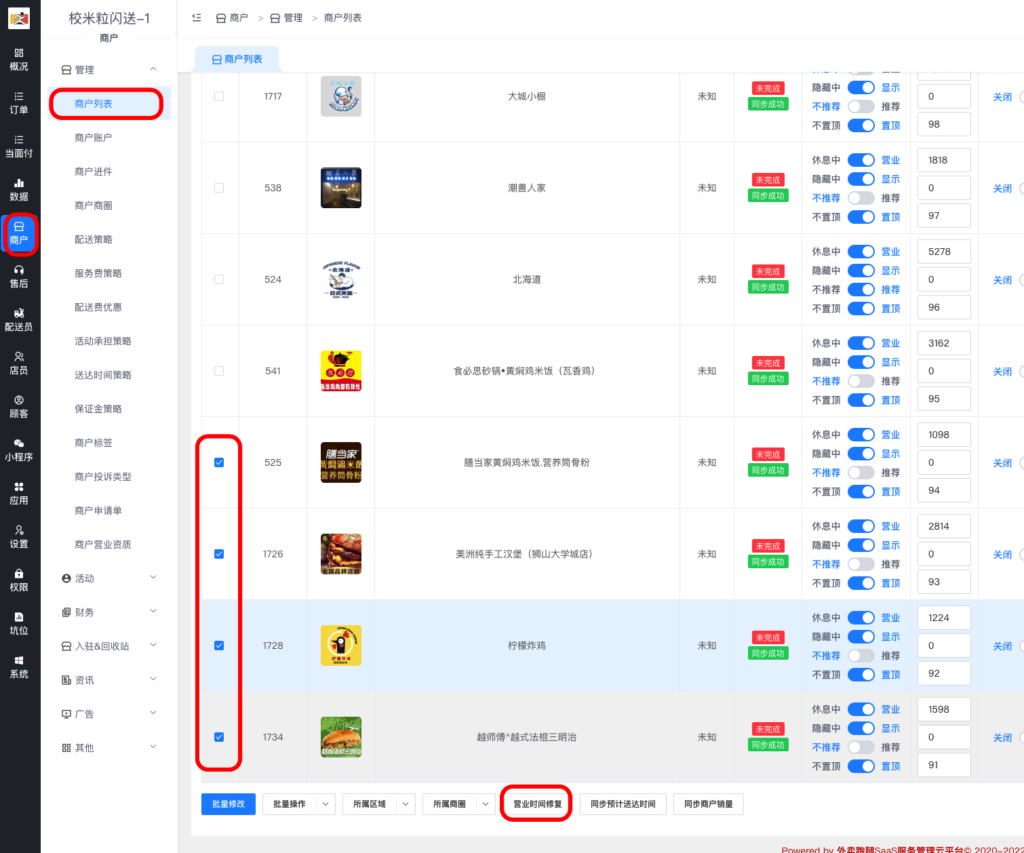Collapse sidebar via breadcrumb menu-fold icon
The image size is (1024, 853).
(x=195, y=18)
